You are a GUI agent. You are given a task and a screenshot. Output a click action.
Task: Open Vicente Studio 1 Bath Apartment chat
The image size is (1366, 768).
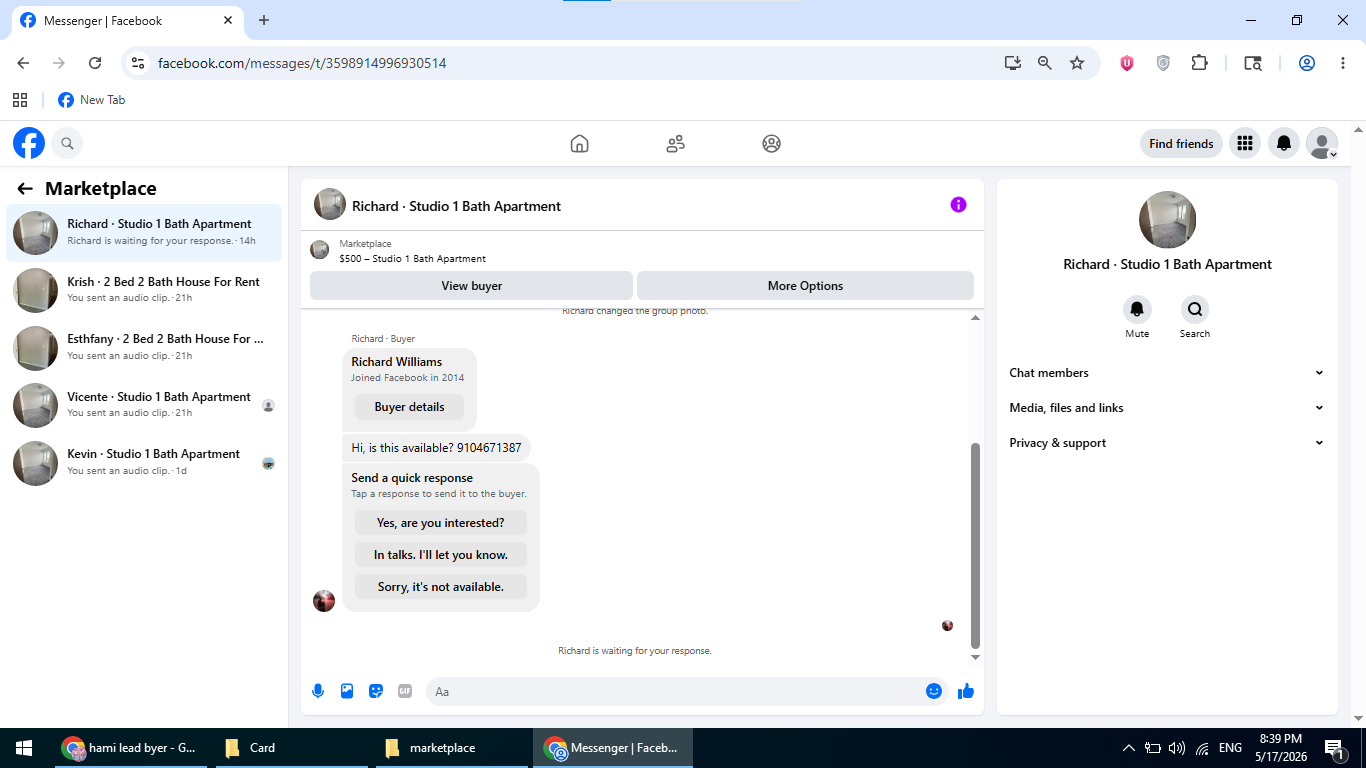144,405
